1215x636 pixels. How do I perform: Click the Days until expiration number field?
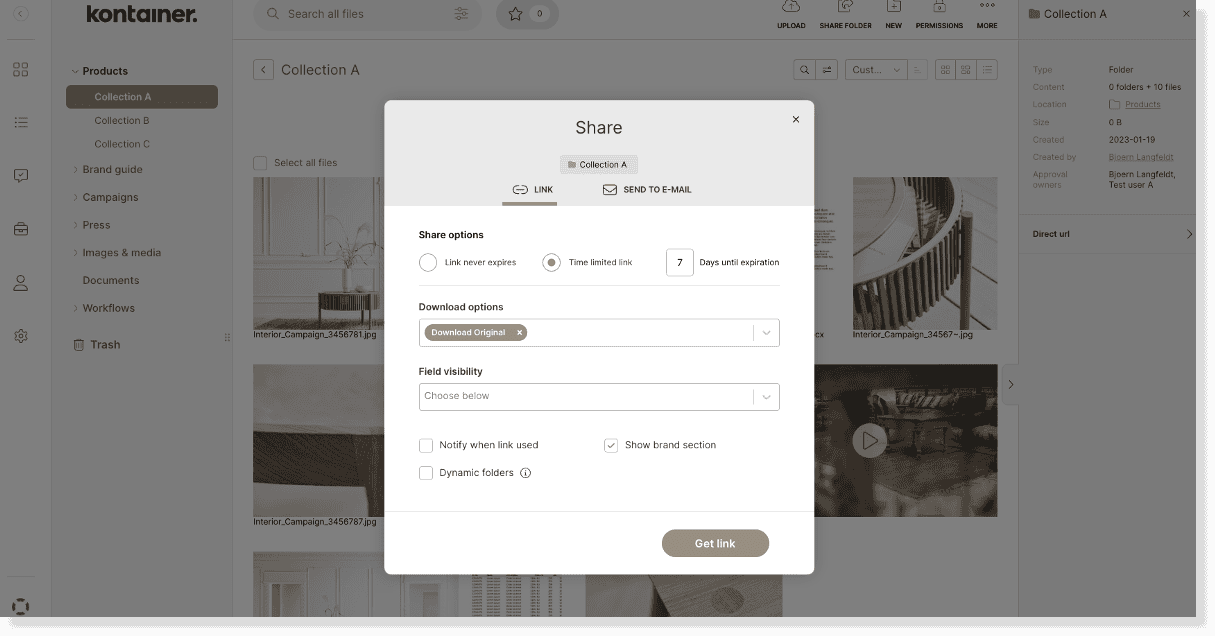point(679,262)
